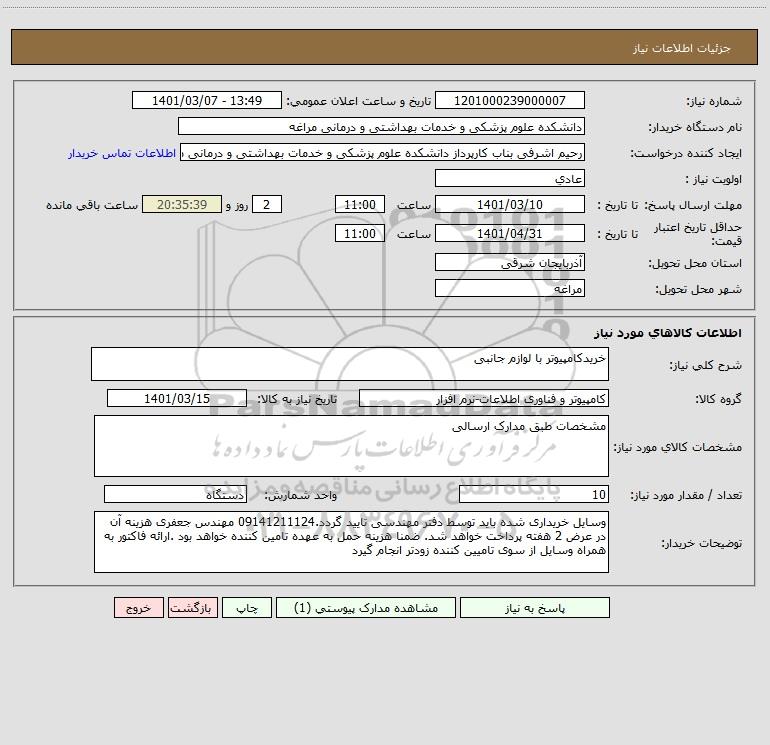
Task: Click the label اولویت نیاز
Action: [x=714, y=180]
